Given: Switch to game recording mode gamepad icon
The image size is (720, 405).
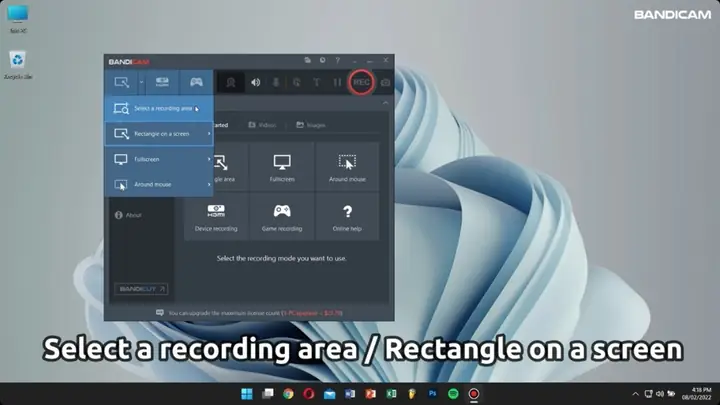Looking at the screenshot, I should pyautogui.click(x=196, y=82).
